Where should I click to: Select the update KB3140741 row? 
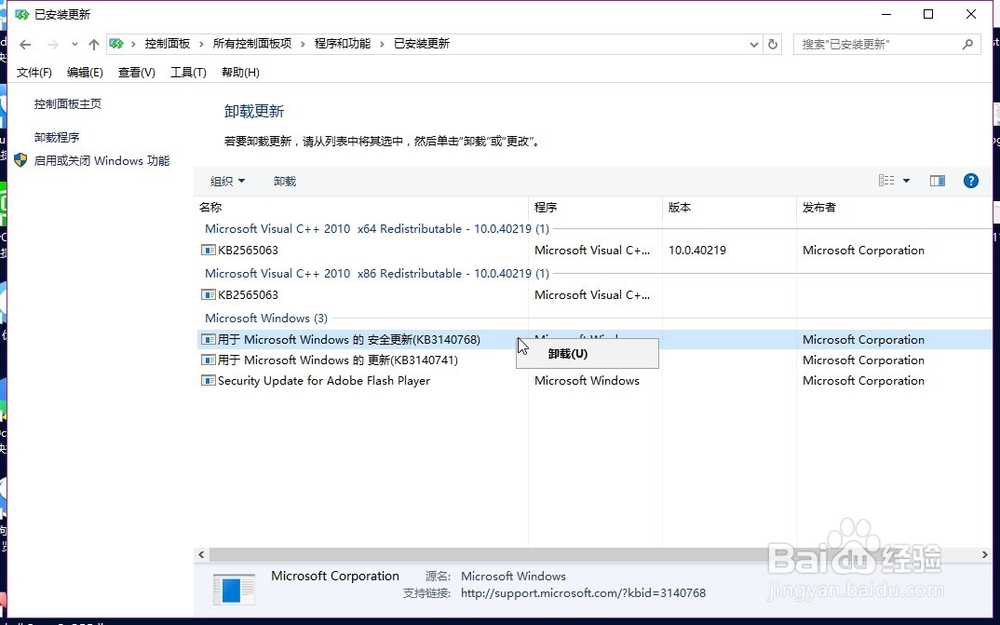point(338,360)
